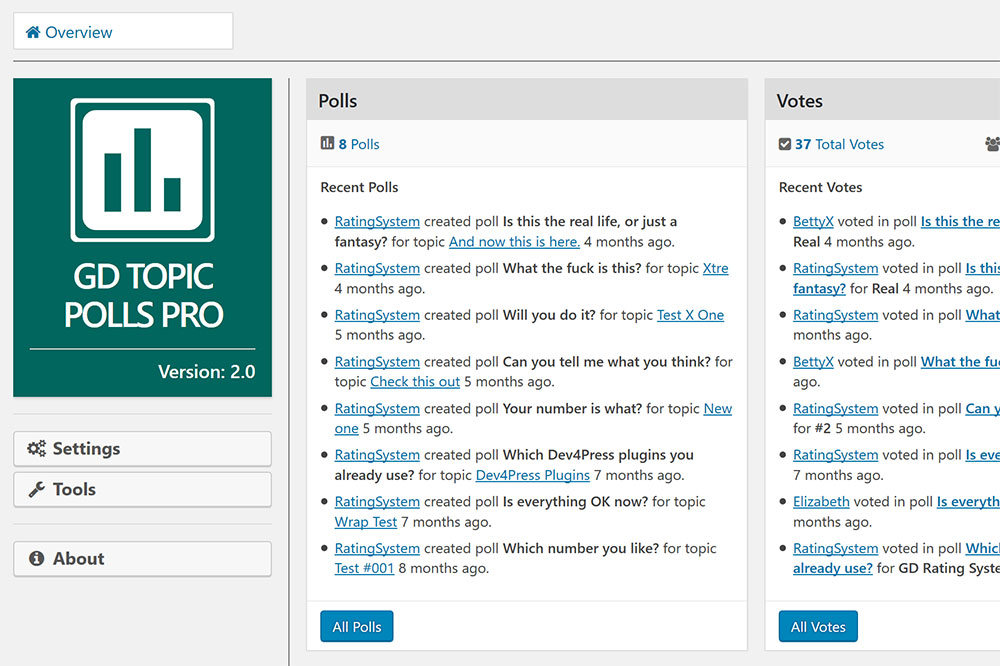Open the 8 Polls count link
1000x666 pixels.
(x=359, y=144)
